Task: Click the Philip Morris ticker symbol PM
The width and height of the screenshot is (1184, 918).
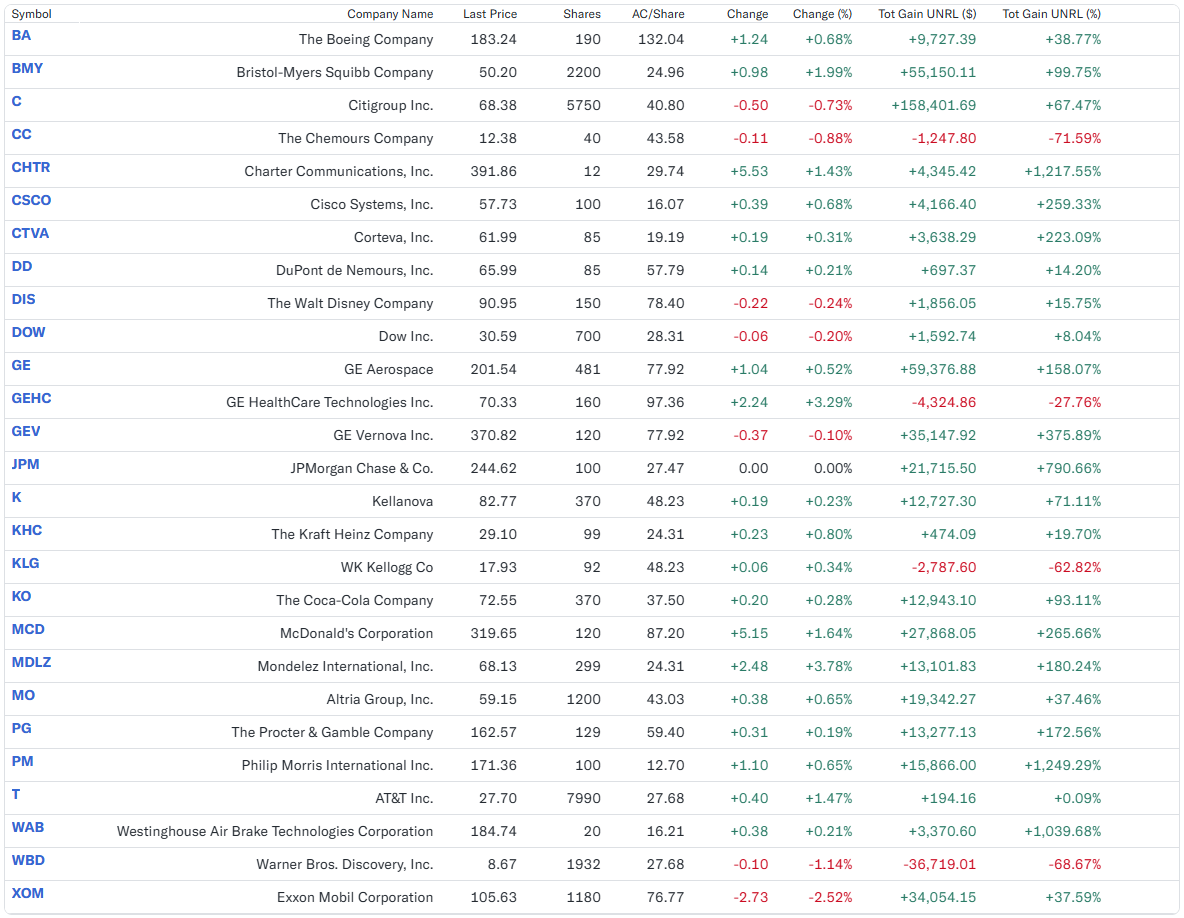Action: (x=23, y=762)
